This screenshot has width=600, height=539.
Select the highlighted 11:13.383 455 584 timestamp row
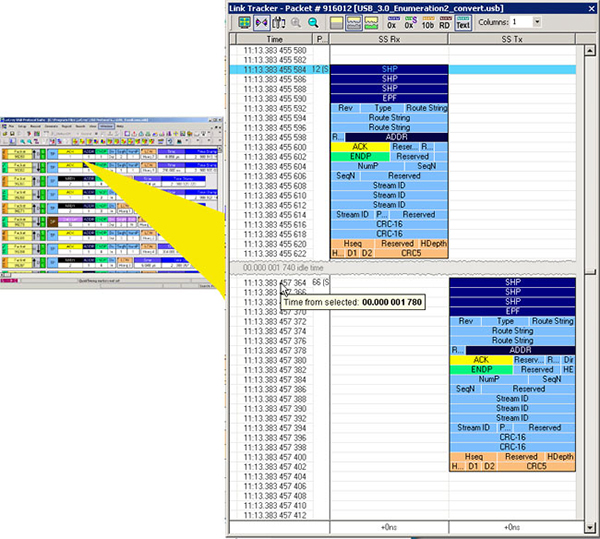tap(271, 69)
